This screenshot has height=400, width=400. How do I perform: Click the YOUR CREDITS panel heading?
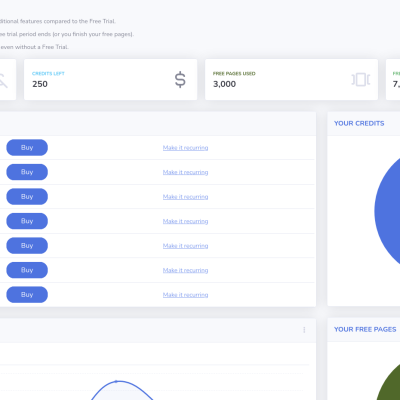coord(359,123)
